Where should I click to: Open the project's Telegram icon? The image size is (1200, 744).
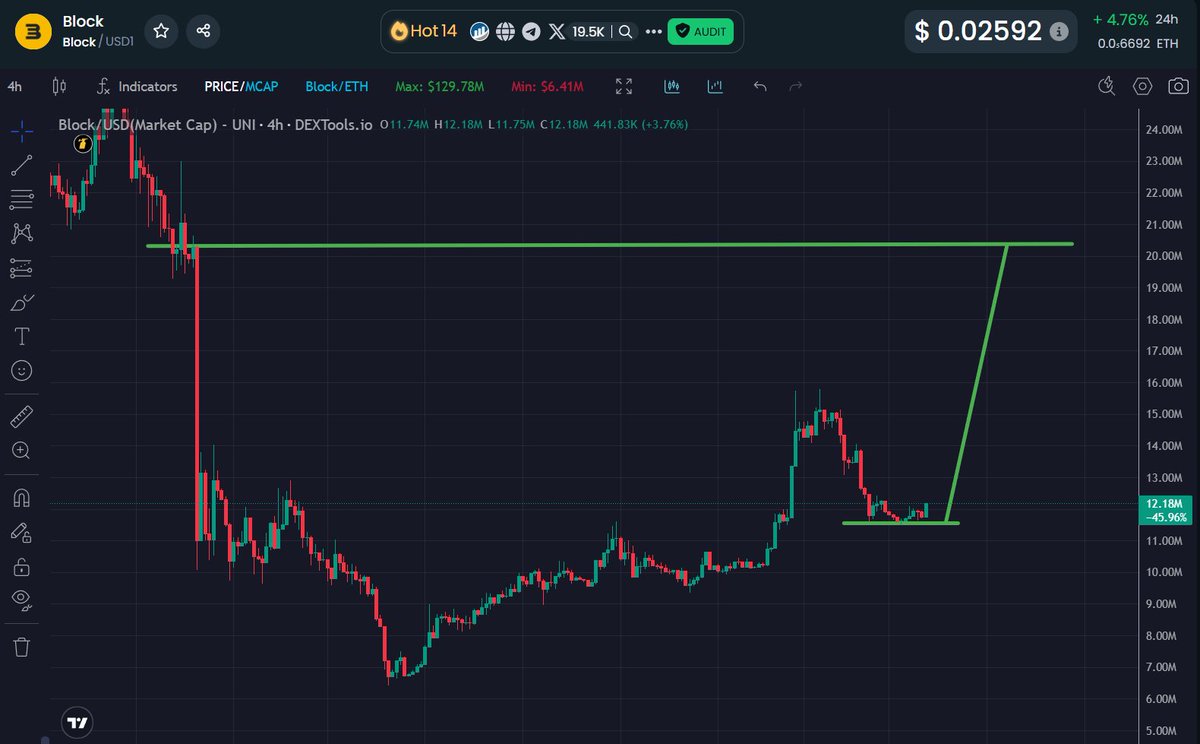531,31
